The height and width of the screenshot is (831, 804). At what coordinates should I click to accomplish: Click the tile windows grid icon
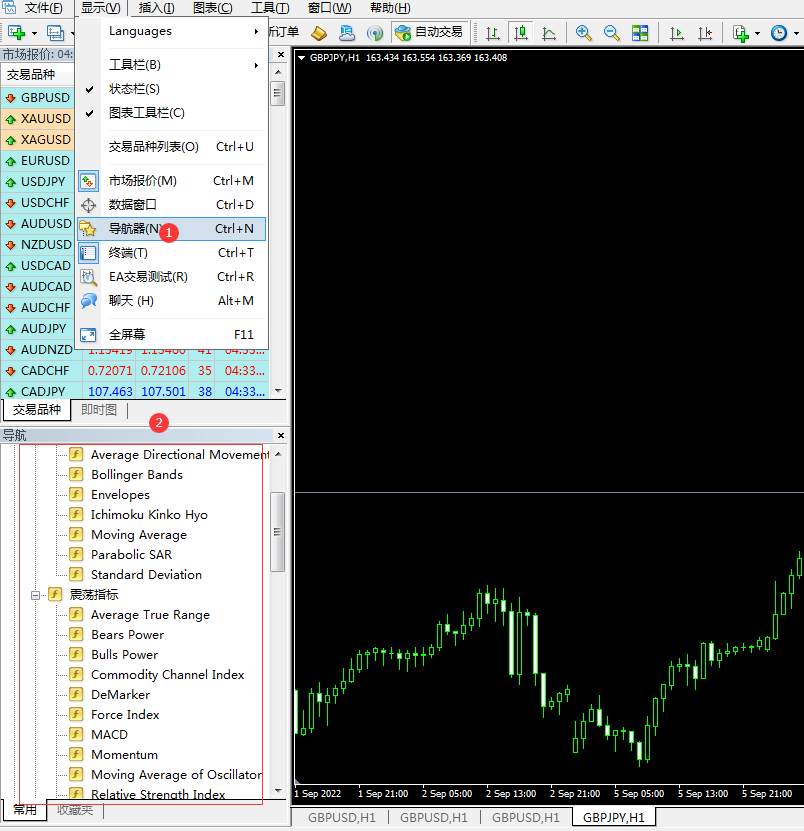point(640,33)
